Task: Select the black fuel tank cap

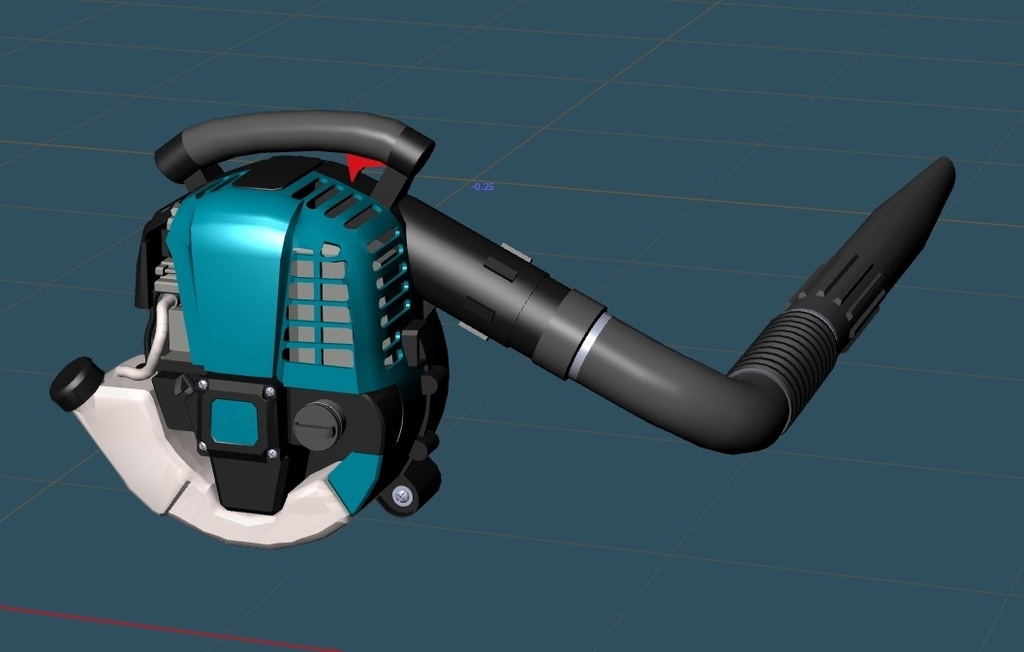Action: pos(78,383)
